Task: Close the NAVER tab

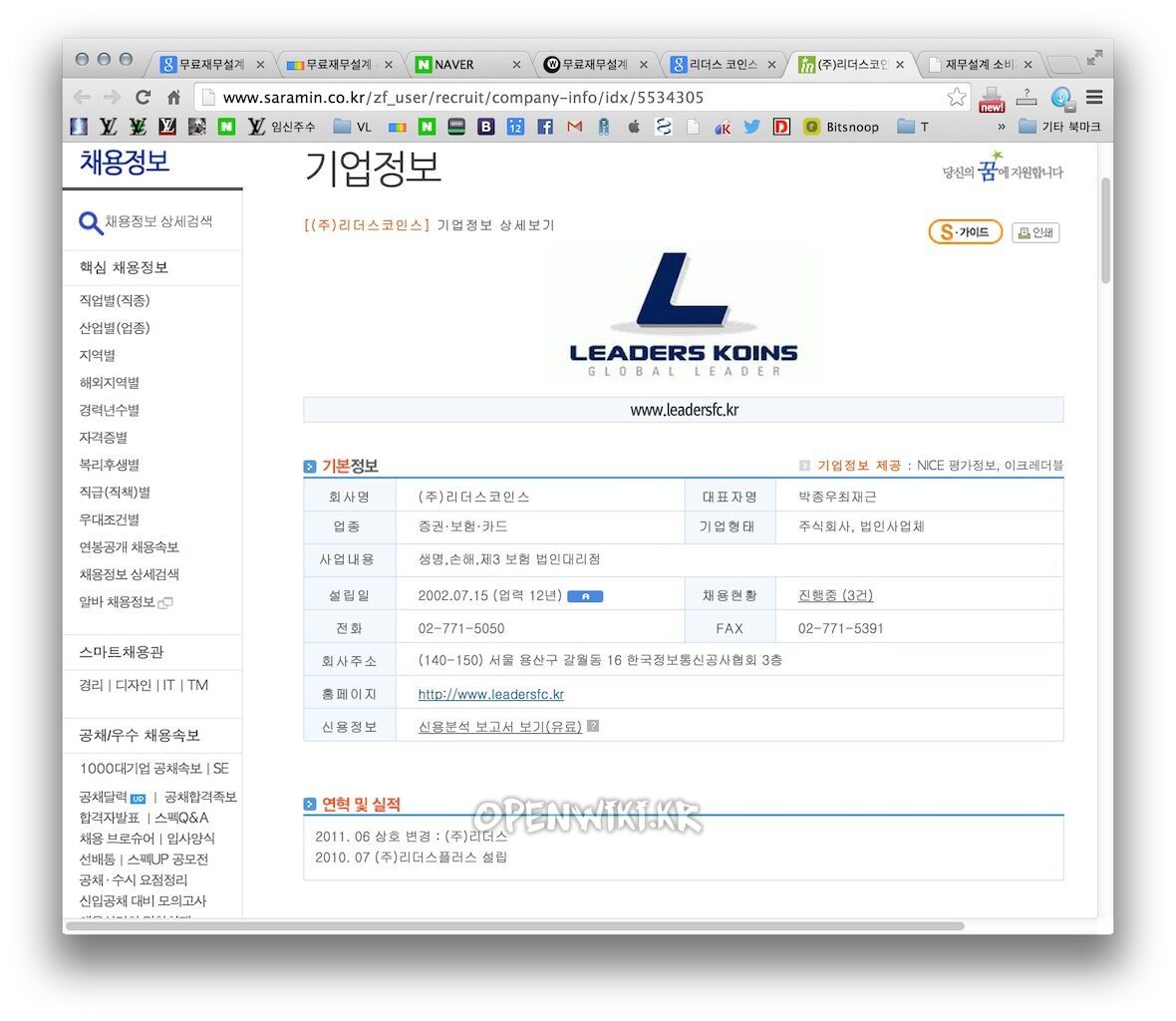Action: click(517, 65)
